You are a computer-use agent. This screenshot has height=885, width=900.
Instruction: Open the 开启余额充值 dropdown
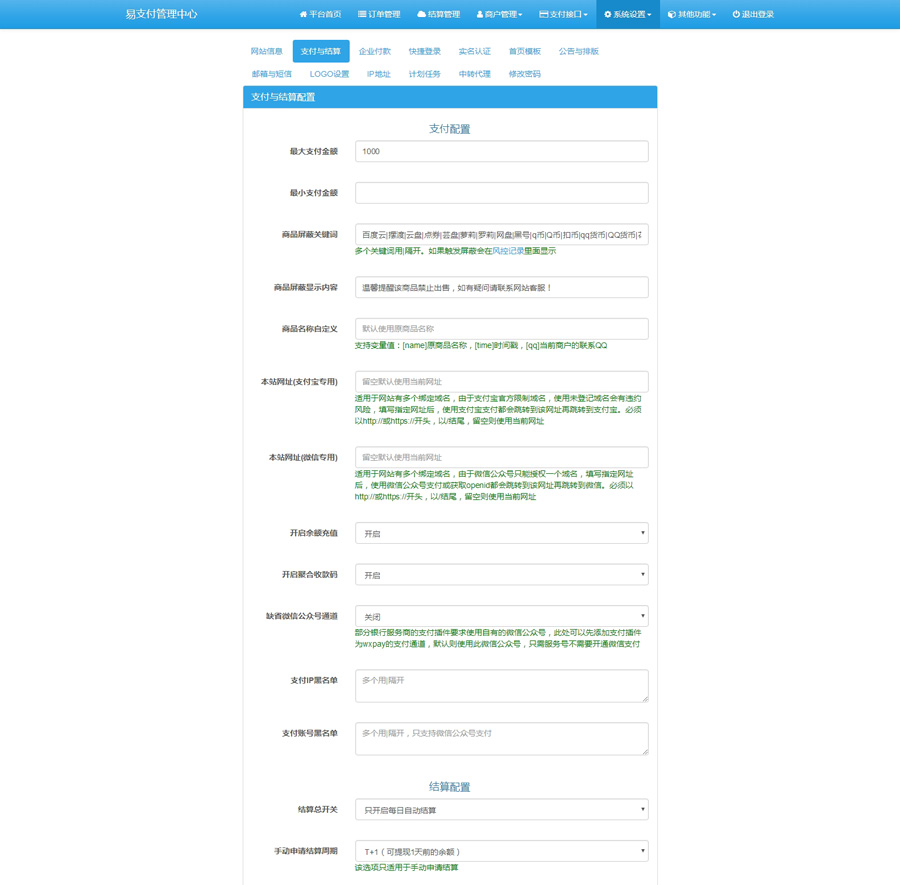click(x=501, y=533)
